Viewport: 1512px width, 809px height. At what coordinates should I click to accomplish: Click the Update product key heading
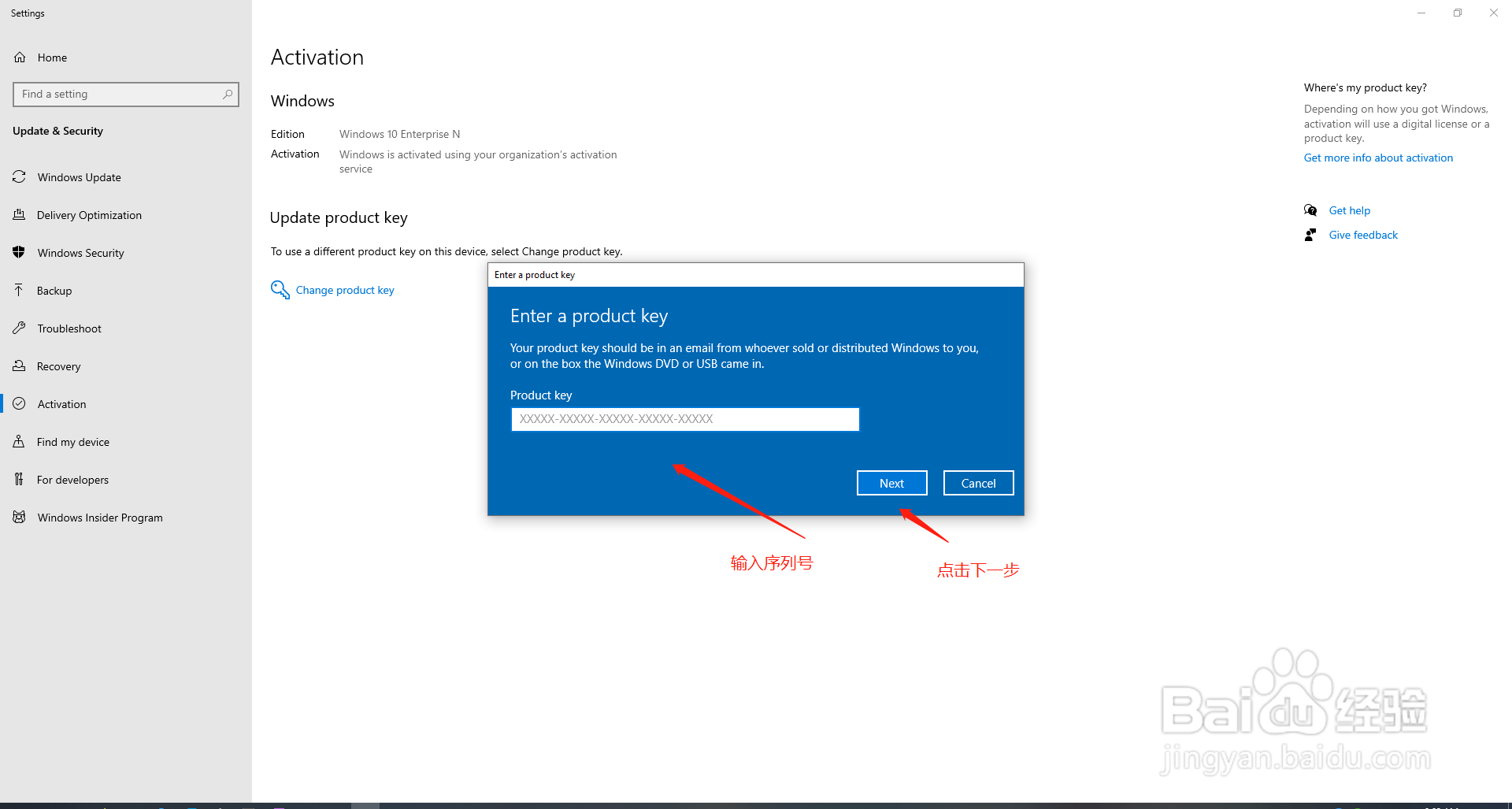(x=339, y=217)
